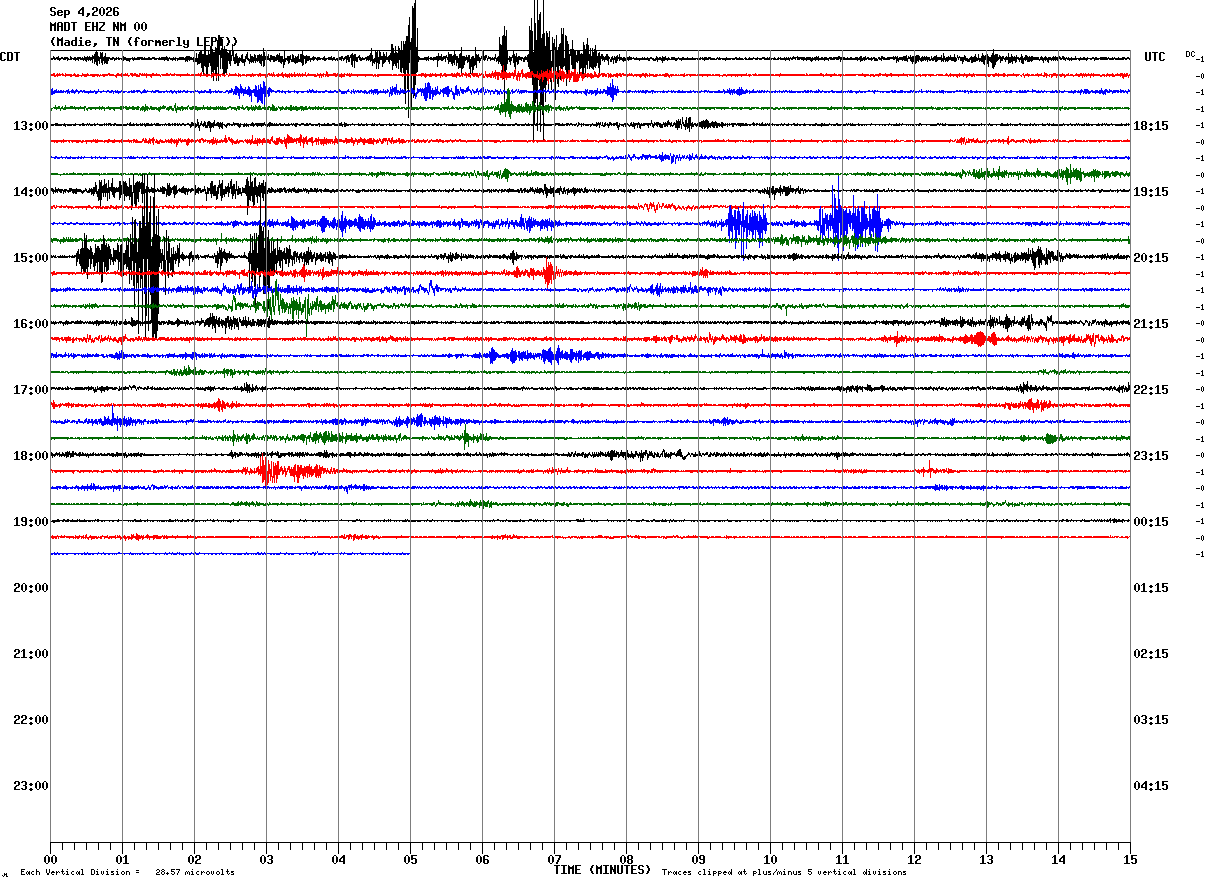Click the 13:00 CDT time label
This screenshot has width=1210, height=886.
(30, 126)
